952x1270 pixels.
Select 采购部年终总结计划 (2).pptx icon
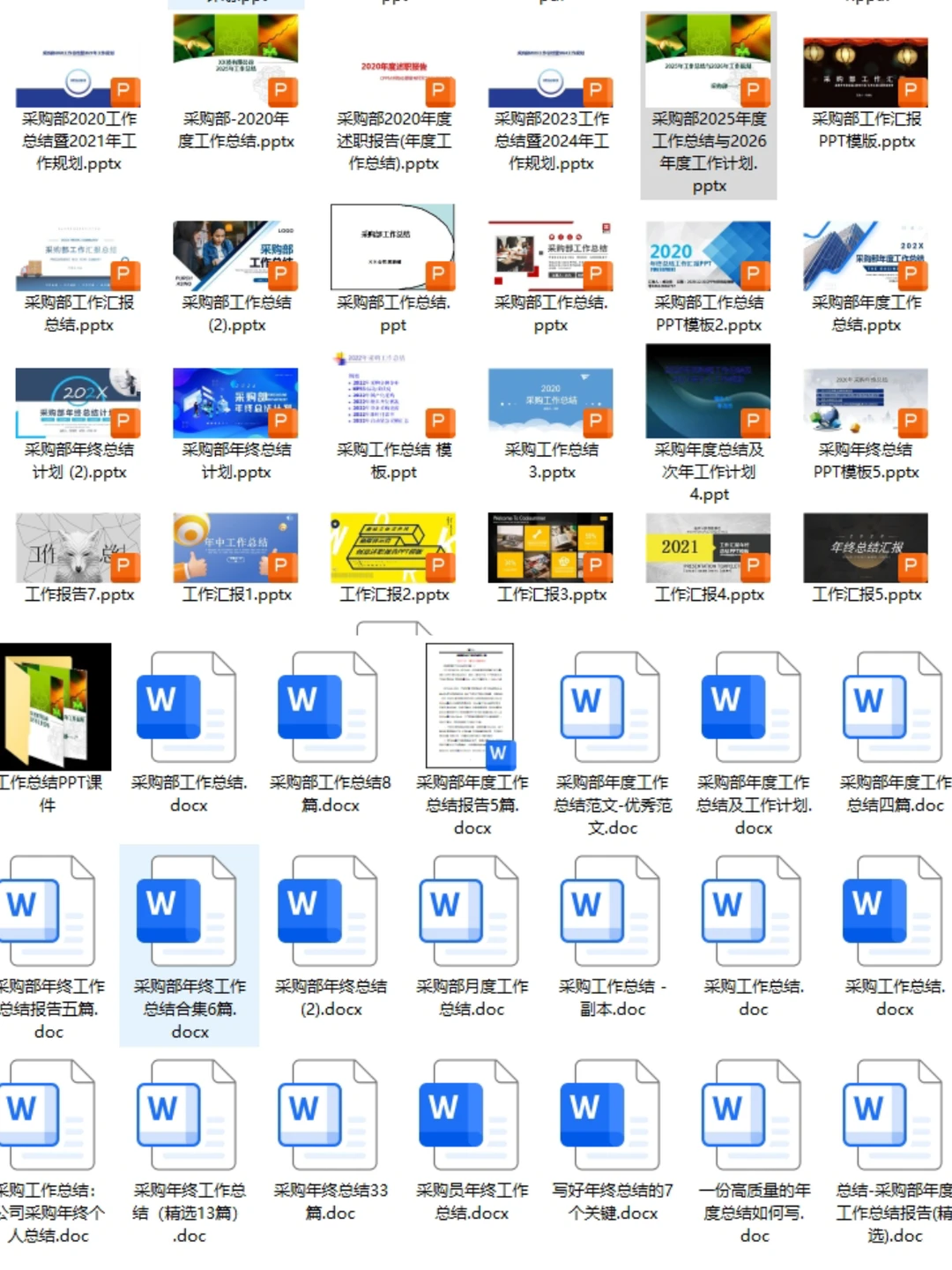[x=78, y=403]
